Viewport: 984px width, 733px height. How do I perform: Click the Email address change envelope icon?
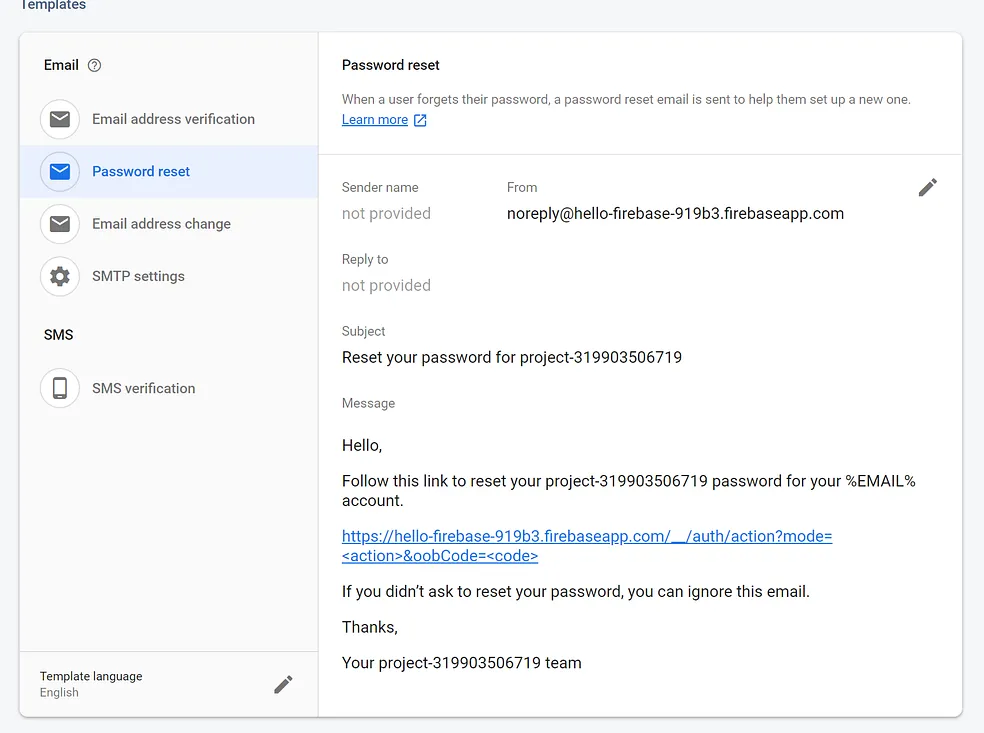[60, 224]
